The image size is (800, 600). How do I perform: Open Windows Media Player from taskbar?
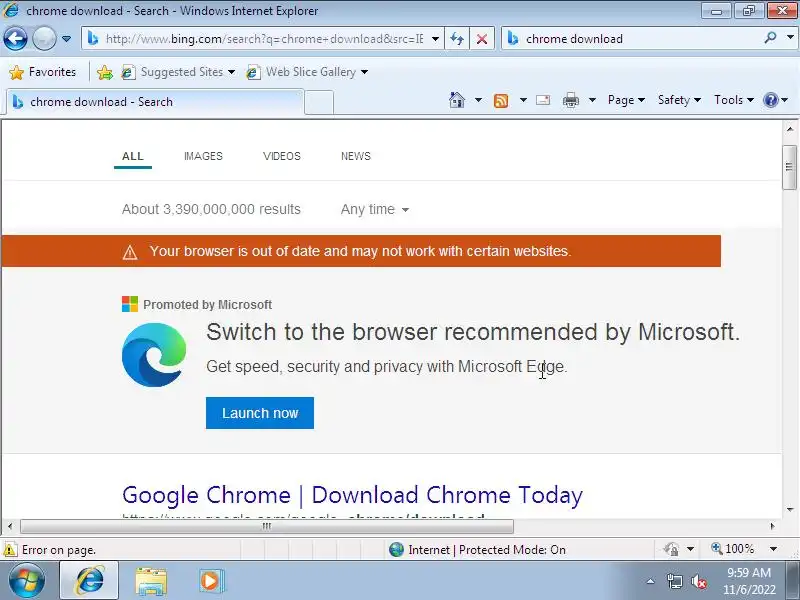coord(211,581)
